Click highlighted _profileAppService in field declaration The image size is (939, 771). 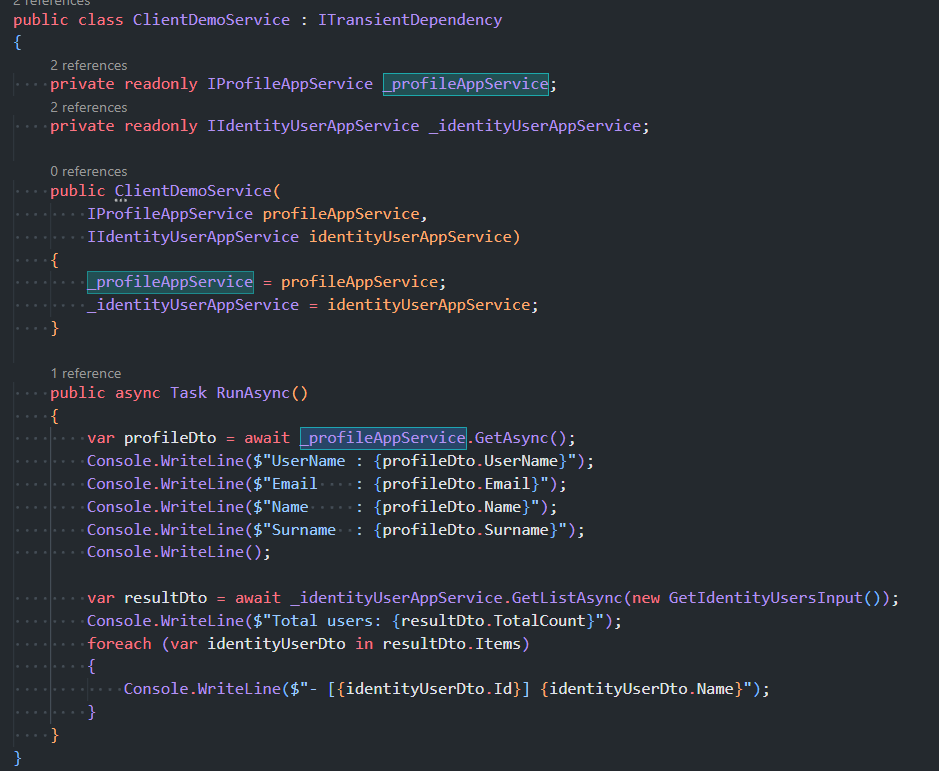click(x=465, y=84)
